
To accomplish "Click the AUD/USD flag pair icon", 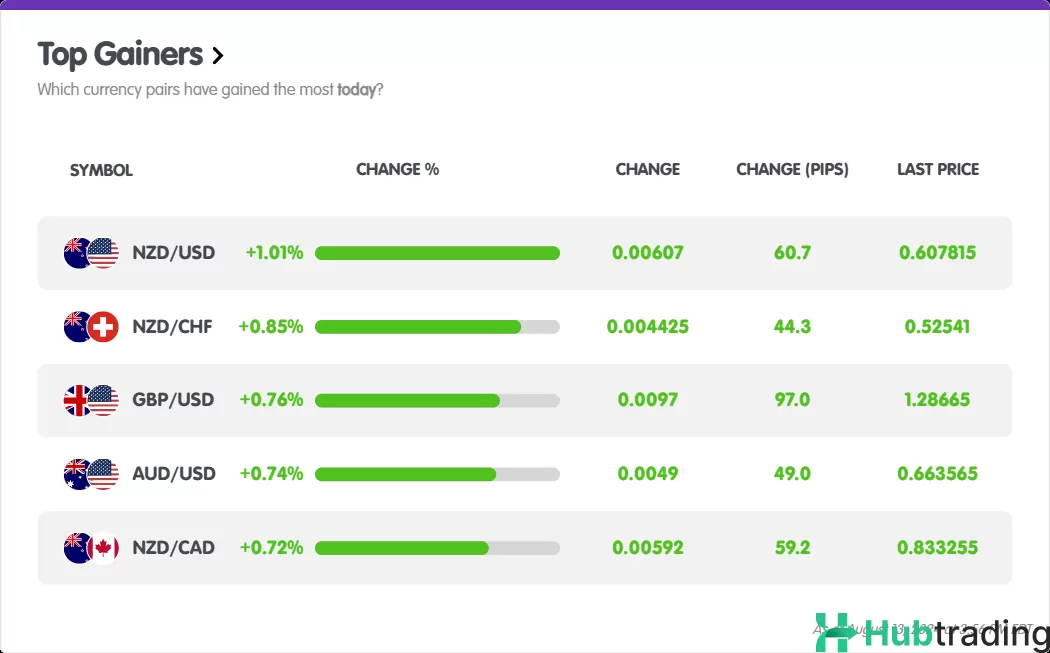I will point(91,474).
